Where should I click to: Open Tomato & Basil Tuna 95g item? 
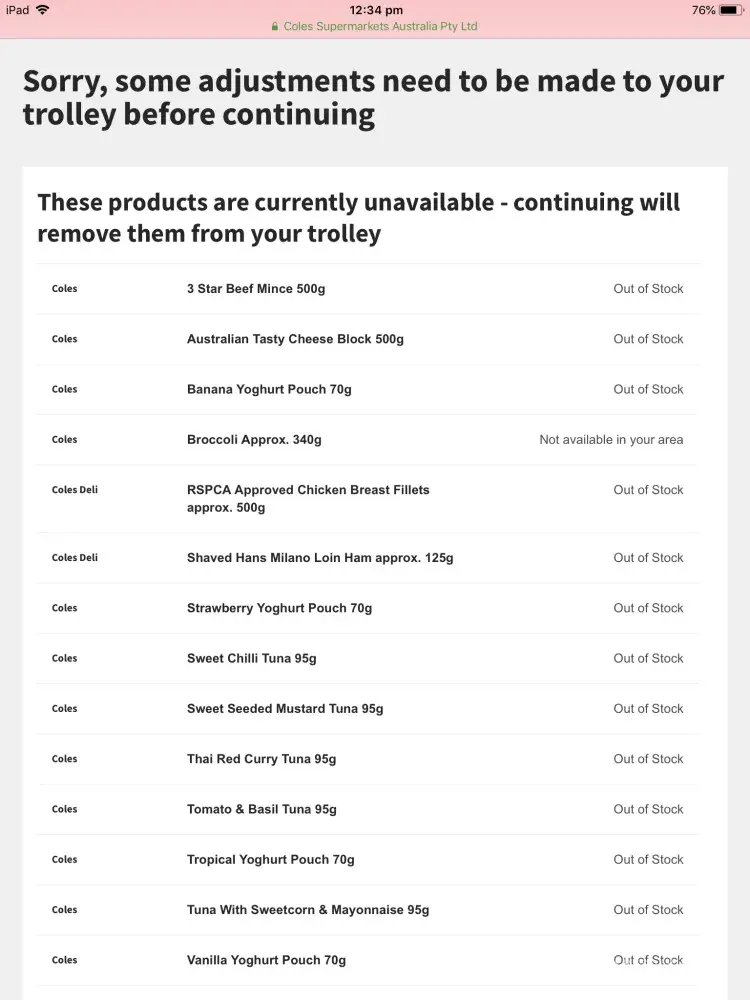click(x=262, y=809)
